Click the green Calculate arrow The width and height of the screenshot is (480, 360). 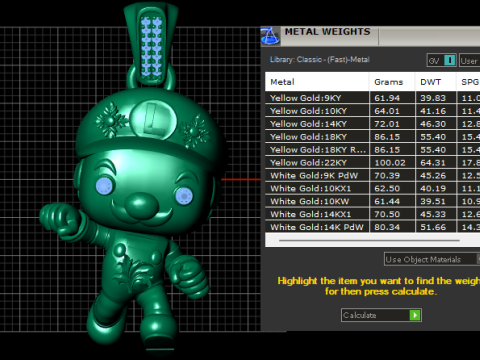415,315
